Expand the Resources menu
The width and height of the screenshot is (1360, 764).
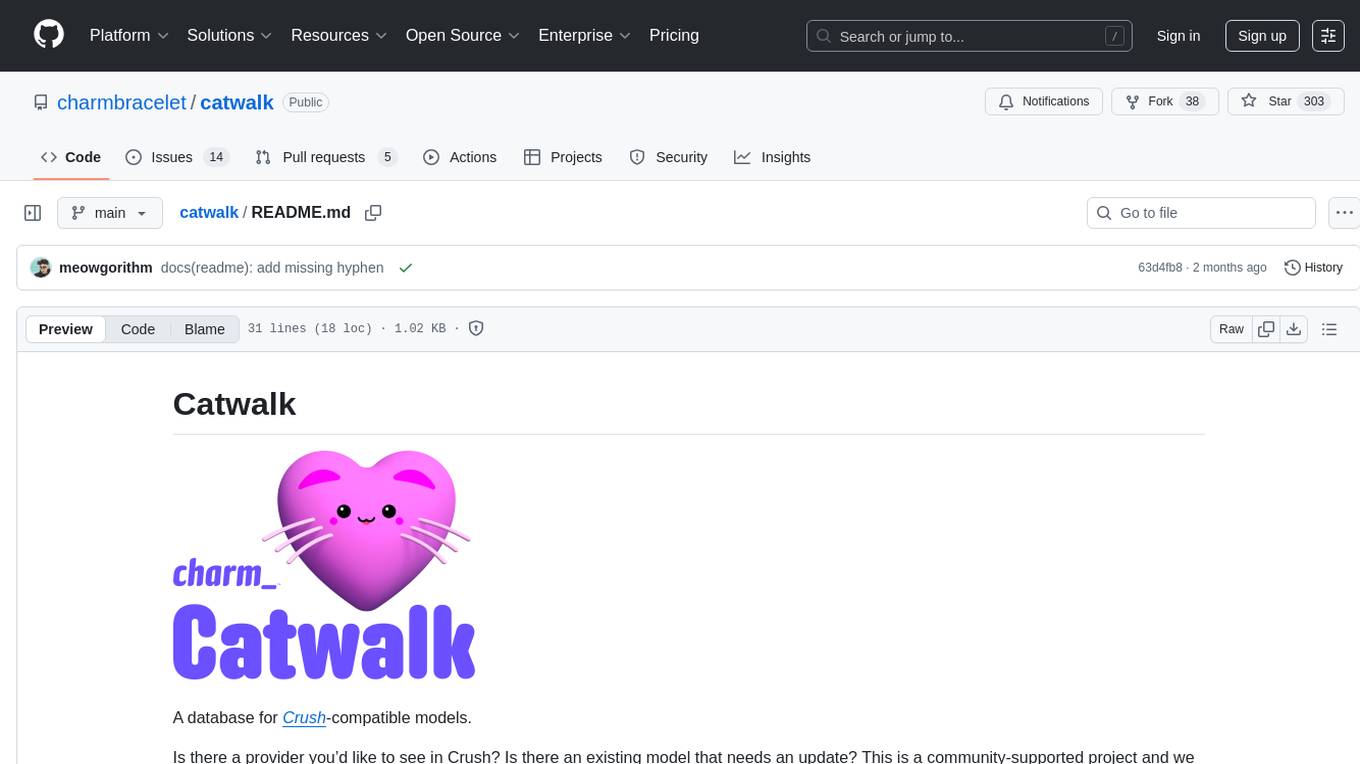pos(339,35)
